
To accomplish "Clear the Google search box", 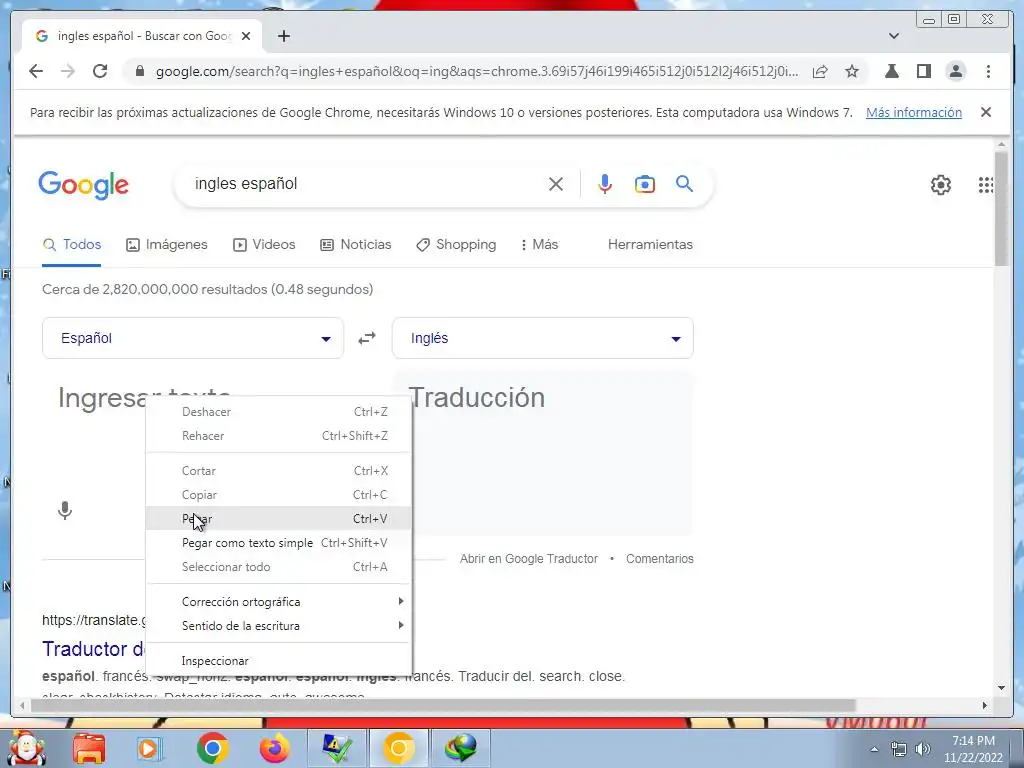I will tap(556, 184).
